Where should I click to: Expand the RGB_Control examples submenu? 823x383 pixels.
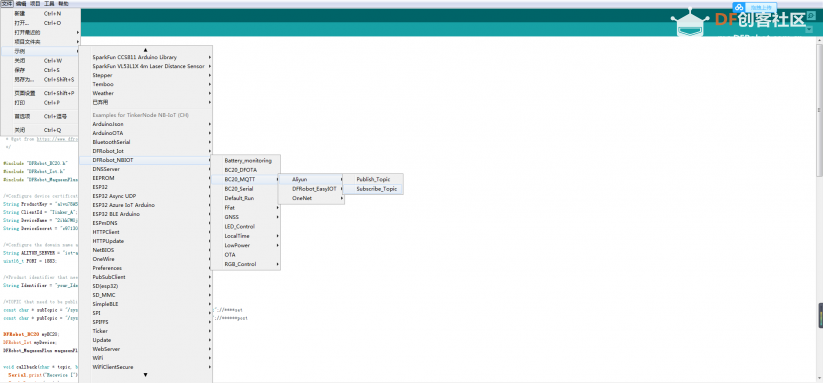pyautogui.click(x=246, y=264)
